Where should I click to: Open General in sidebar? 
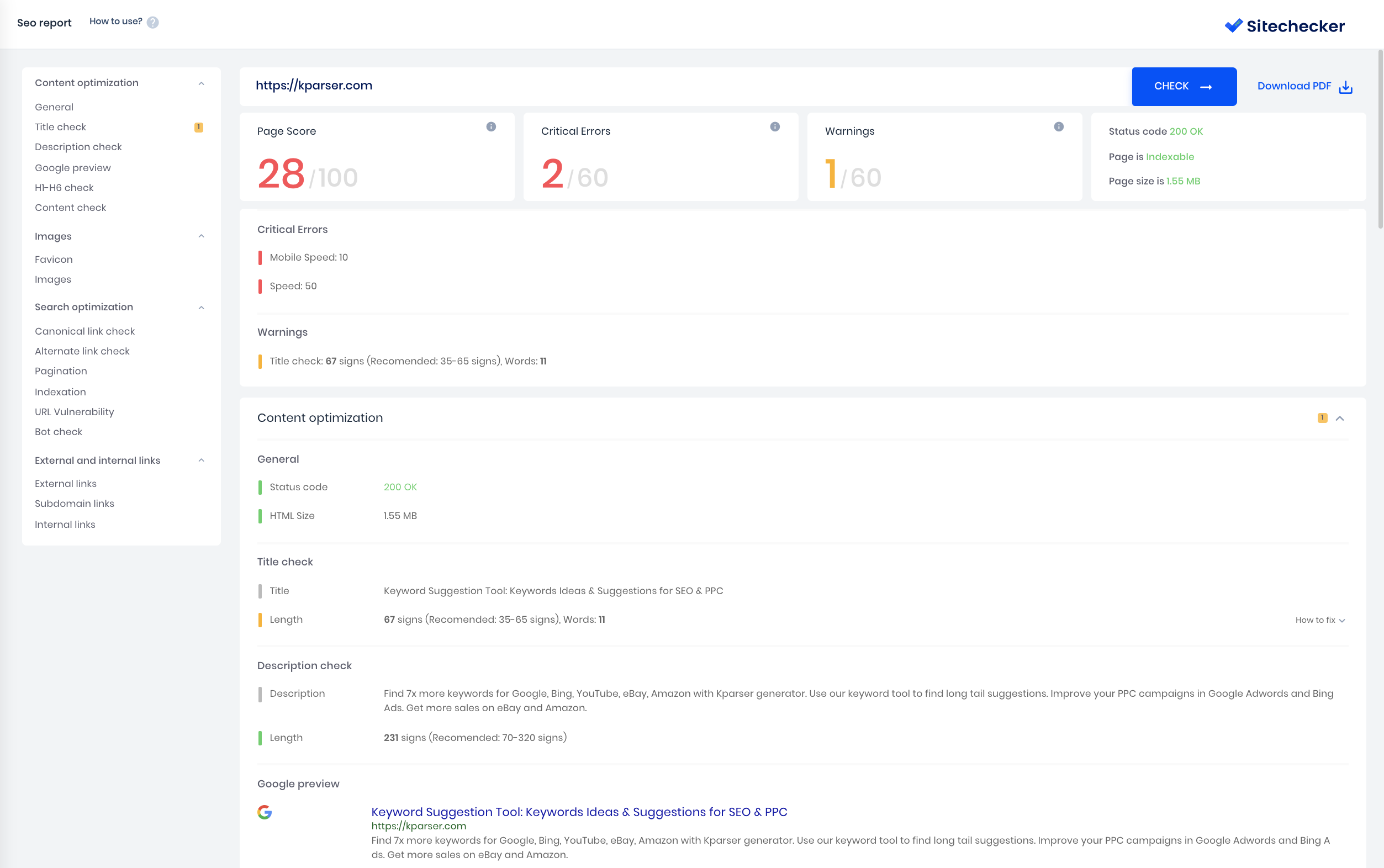pyautogui.click(x=54, y=107)
